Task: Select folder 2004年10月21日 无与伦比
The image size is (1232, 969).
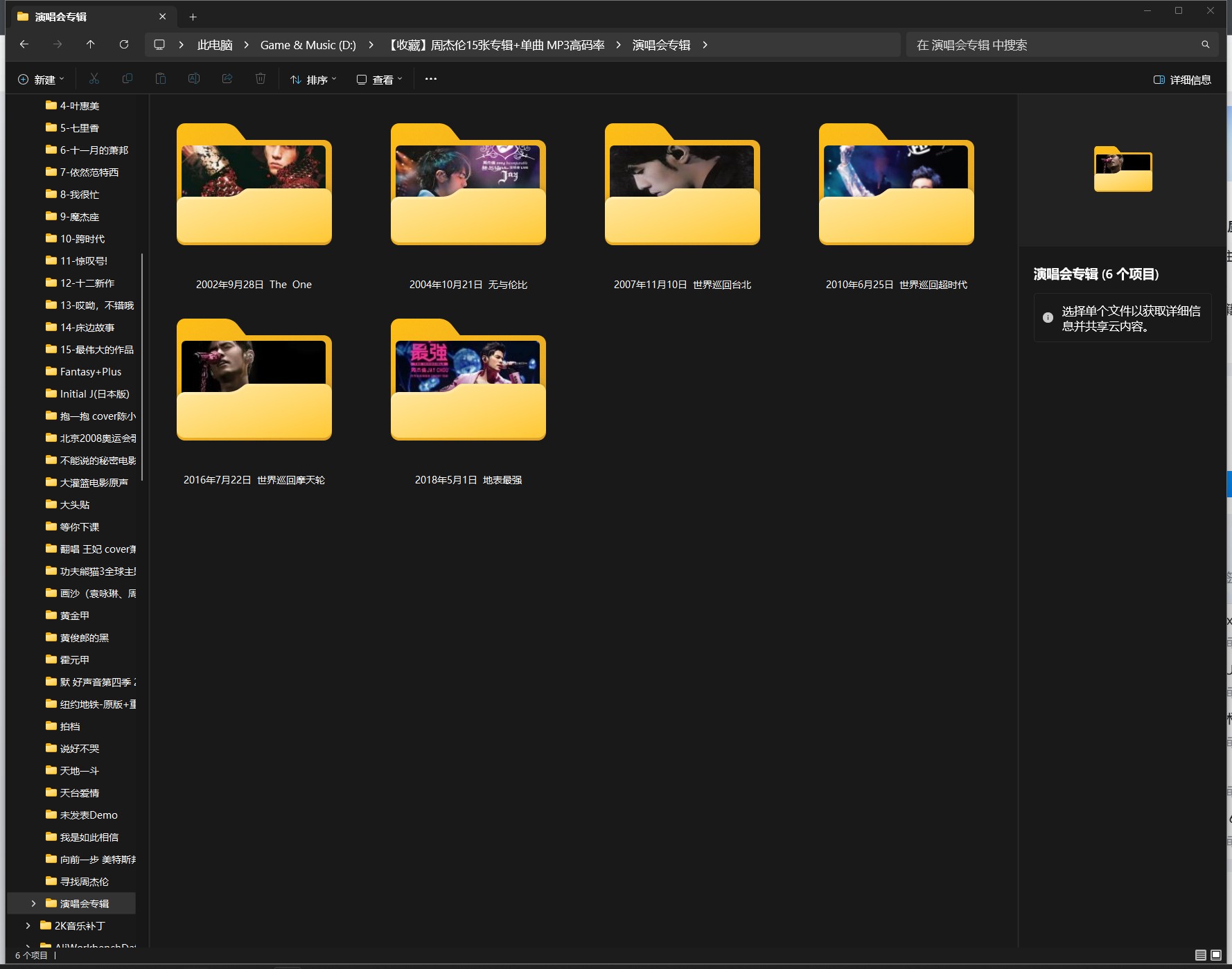Action: pos(468,206)
